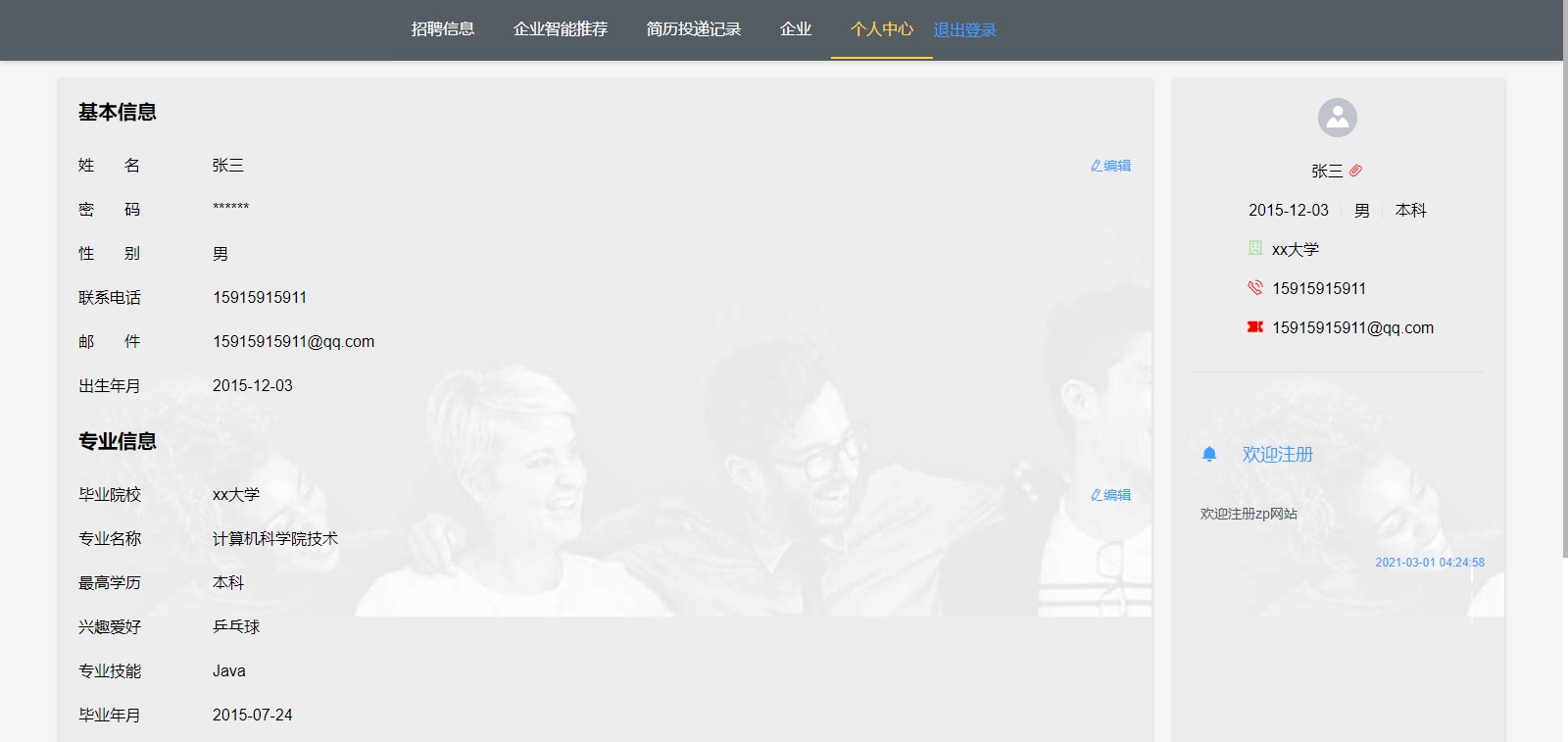The image size is (1568, 742).
Task: Click the 专业信息 section heading
Action: 118,442
